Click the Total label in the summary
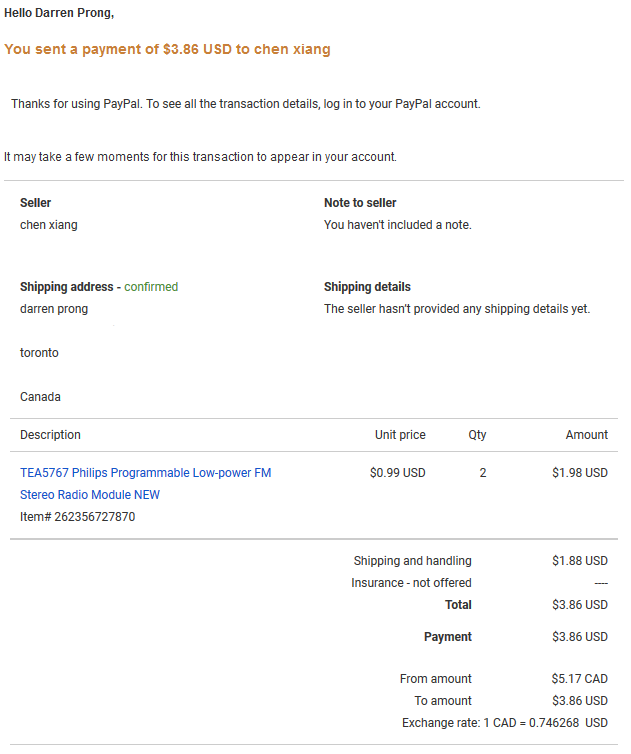631x754 pixels. pos(458,605)
